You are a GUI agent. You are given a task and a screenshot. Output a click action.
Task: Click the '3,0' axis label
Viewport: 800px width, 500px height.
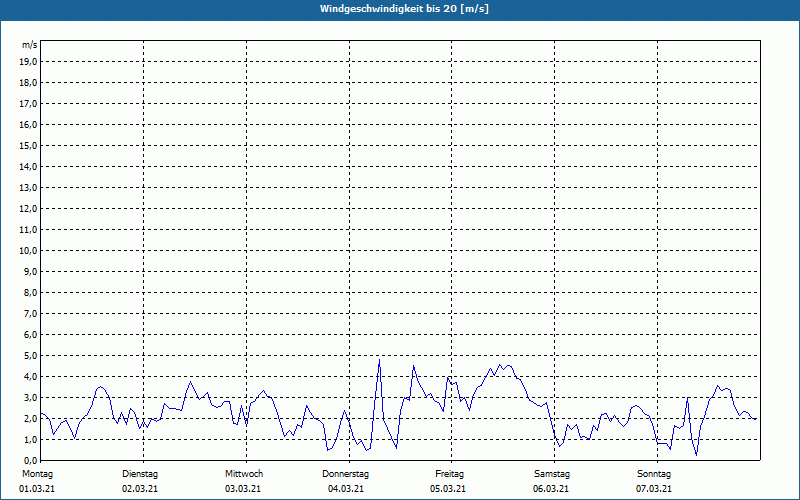(30, 397)
